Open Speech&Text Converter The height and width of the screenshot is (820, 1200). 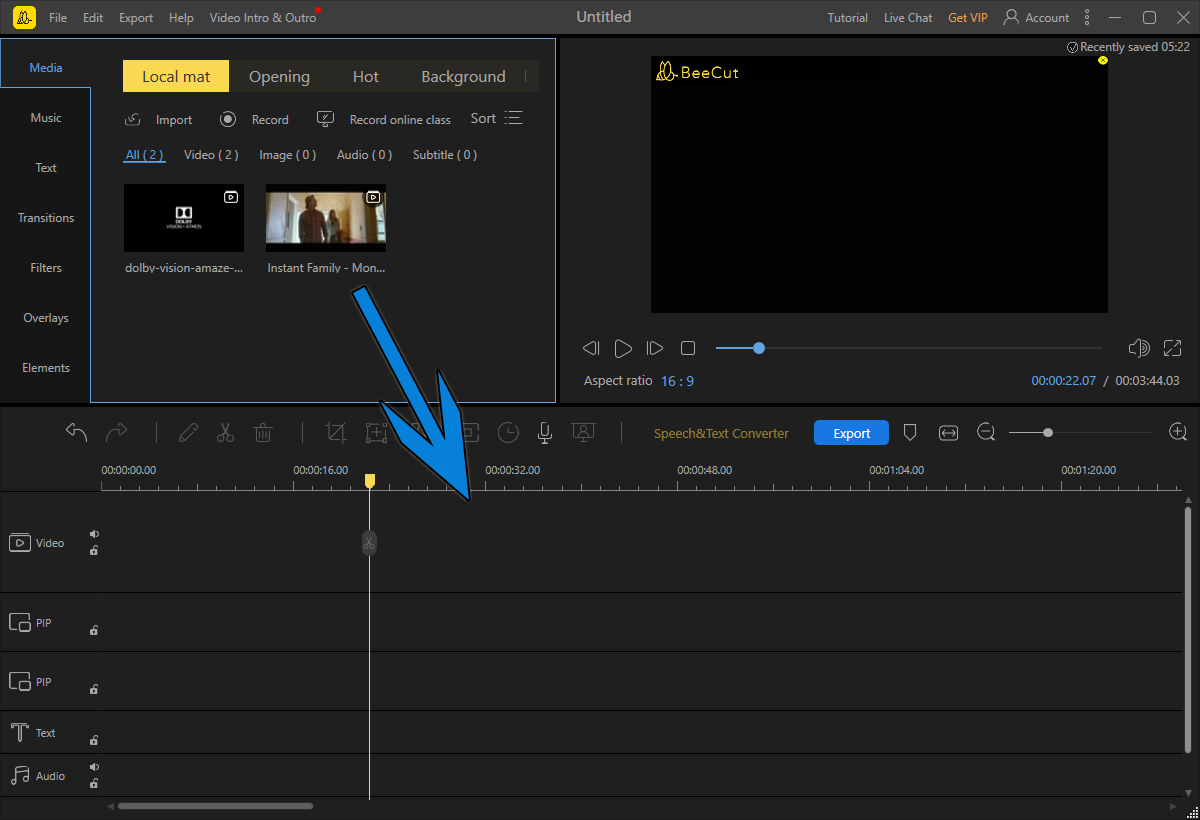[x=721, y=433]
